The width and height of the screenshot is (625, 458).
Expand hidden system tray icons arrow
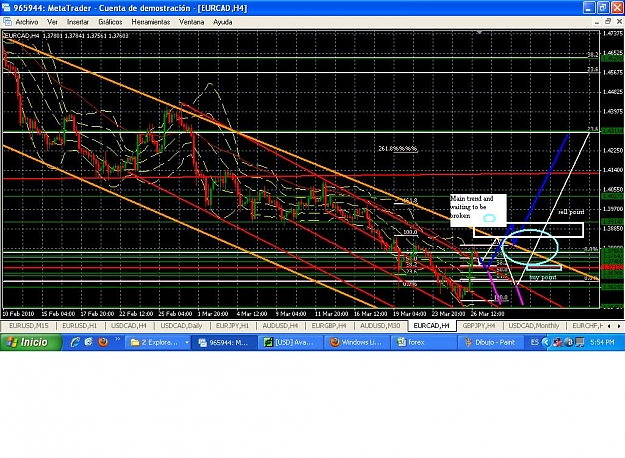[x=546, y=342]
